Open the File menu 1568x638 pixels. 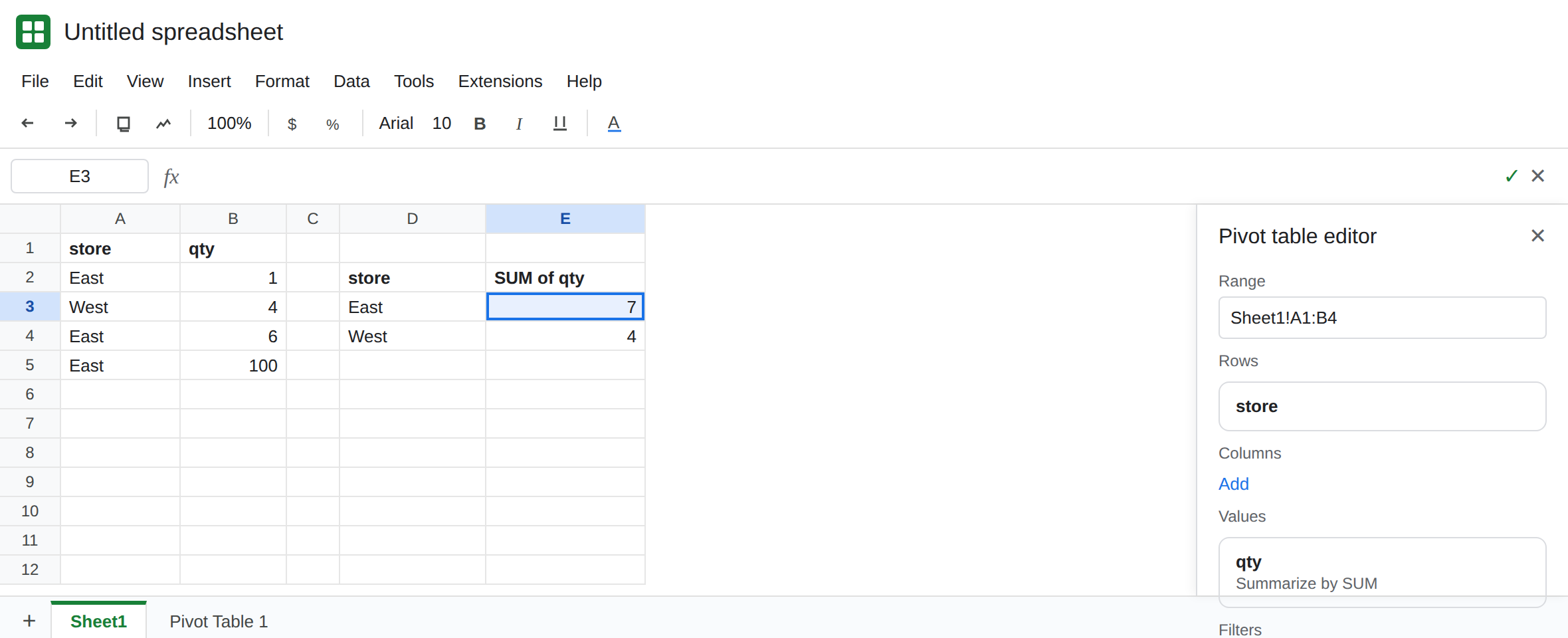35,81
